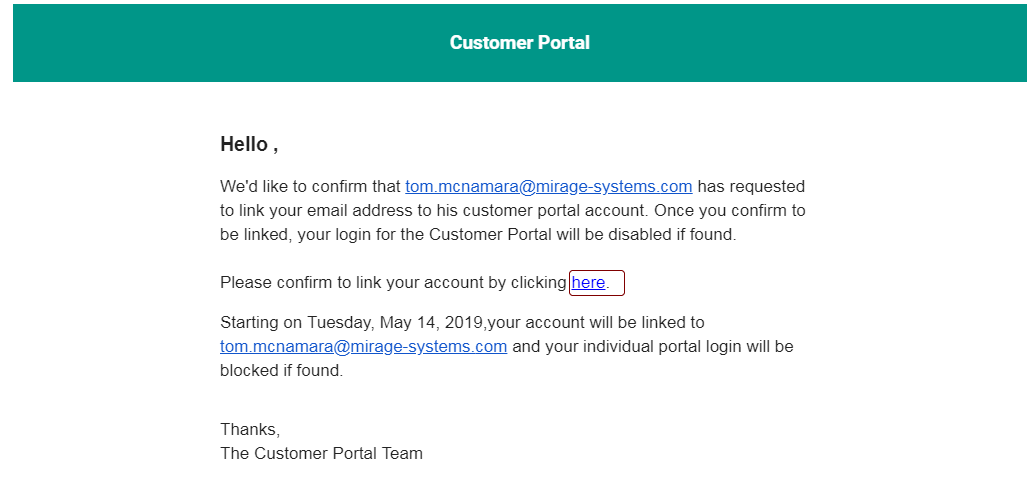1027x477 pixels.
Task: Open the tom.mcnamara email link in first paragraph
Action: point(548,187)
